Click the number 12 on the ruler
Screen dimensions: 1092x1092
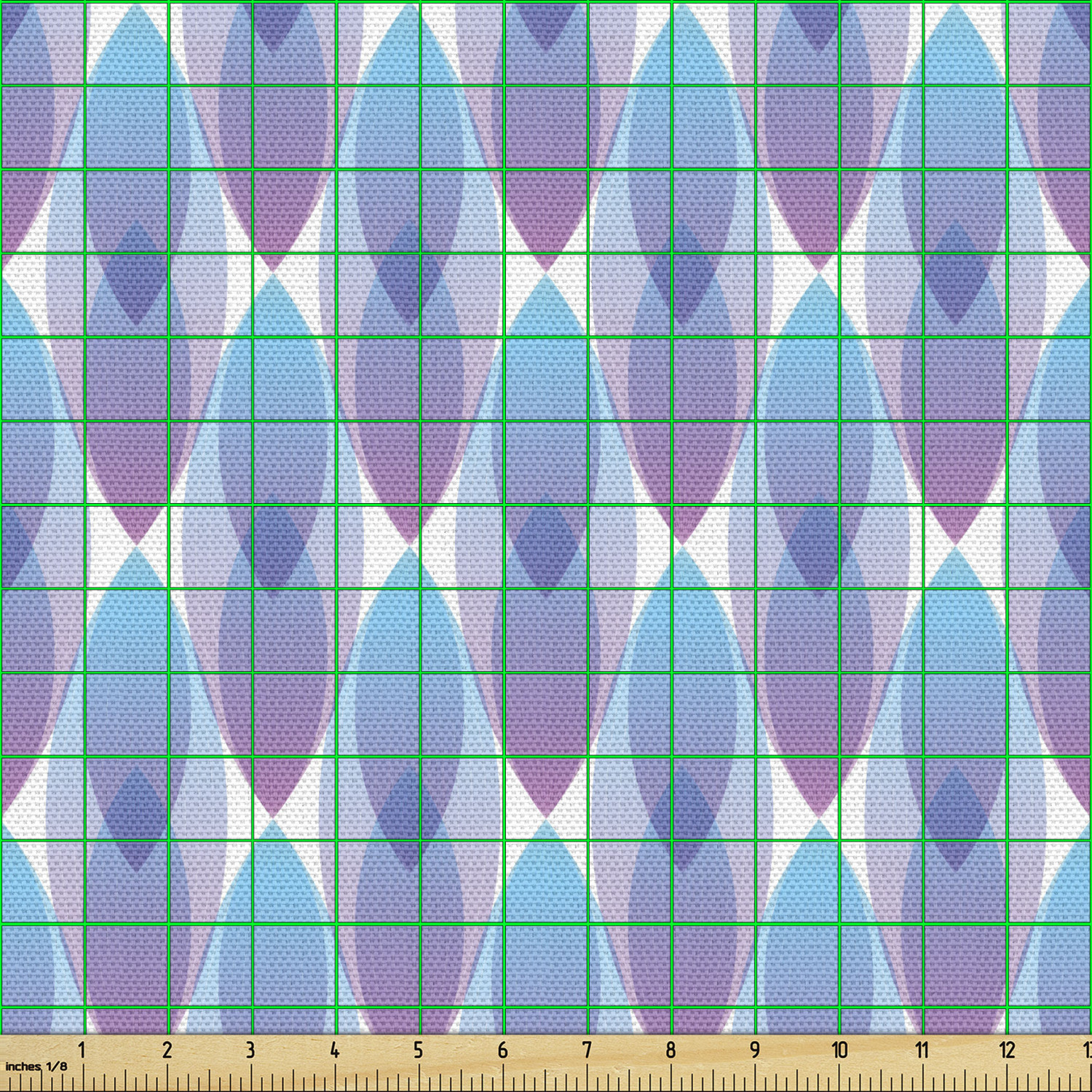1007,1050
